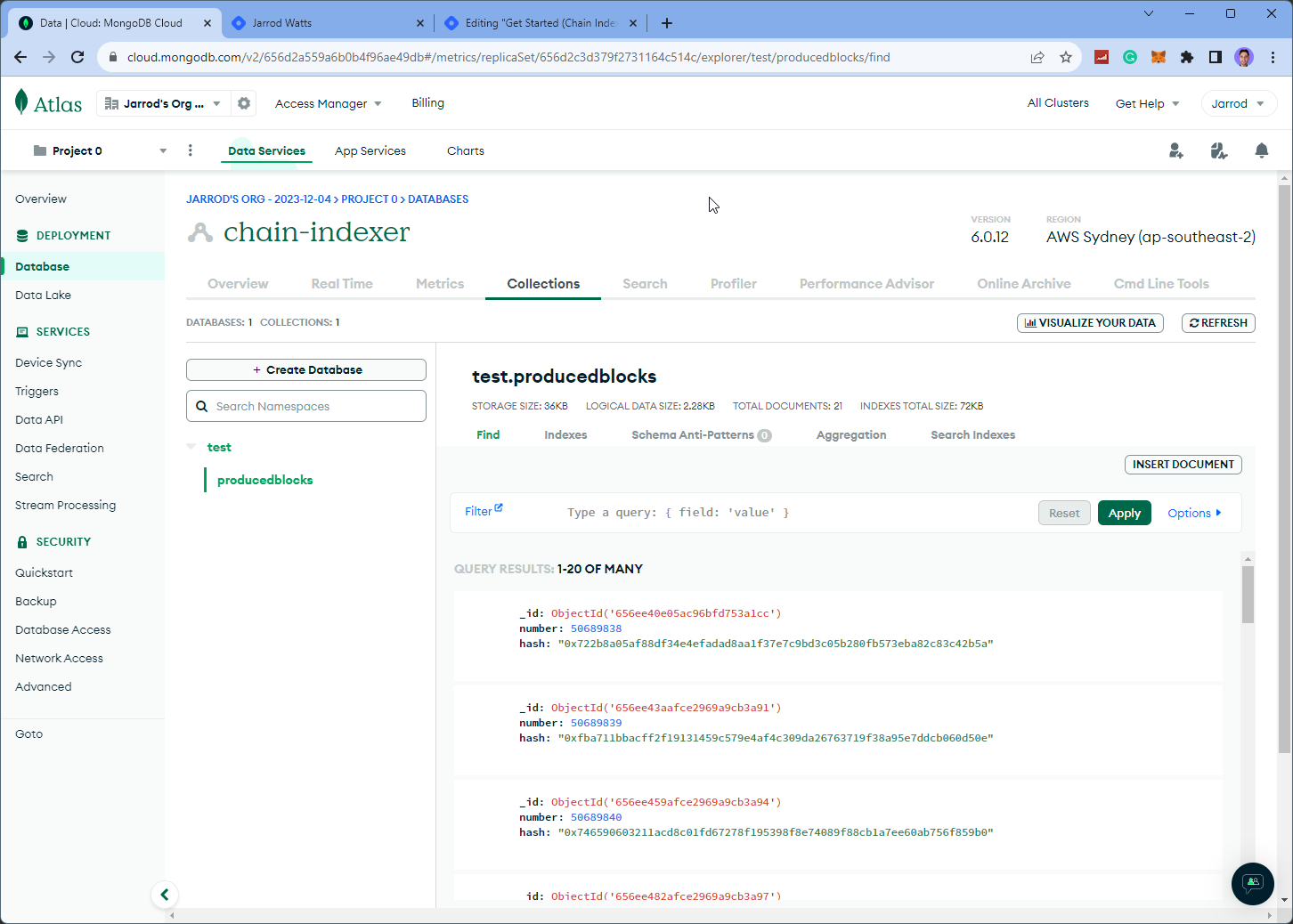Open the activity feed icon
Image resolution: width=1293 pixels, height=924 pixels.
[1219, 150]
